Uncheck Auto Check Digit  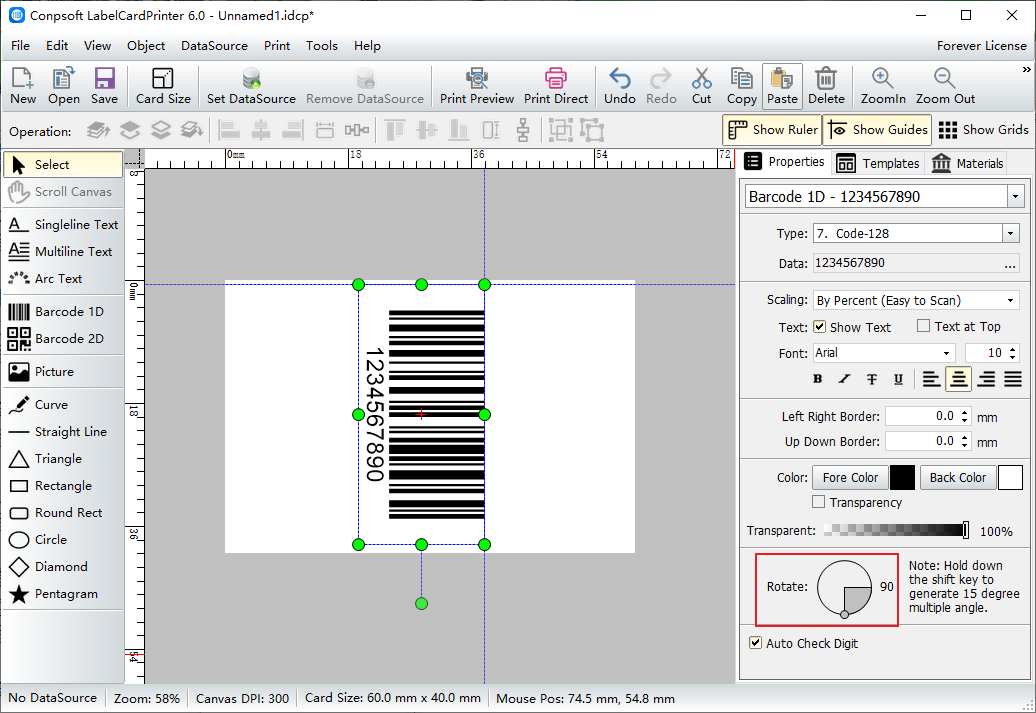[x=755, y=642]
